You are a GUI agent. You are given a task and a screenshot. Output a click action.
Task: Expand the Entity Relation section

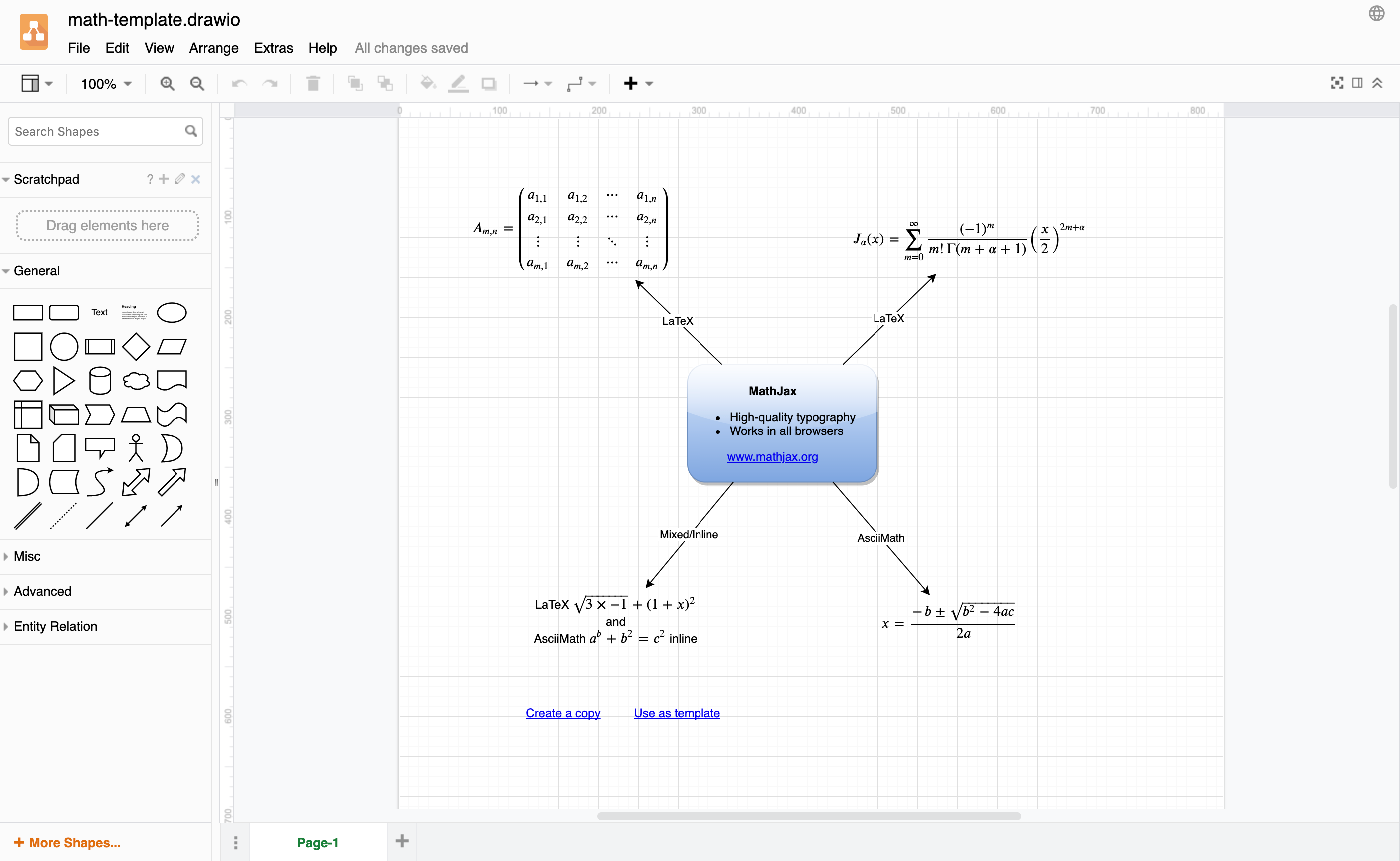tap(55, 624)
